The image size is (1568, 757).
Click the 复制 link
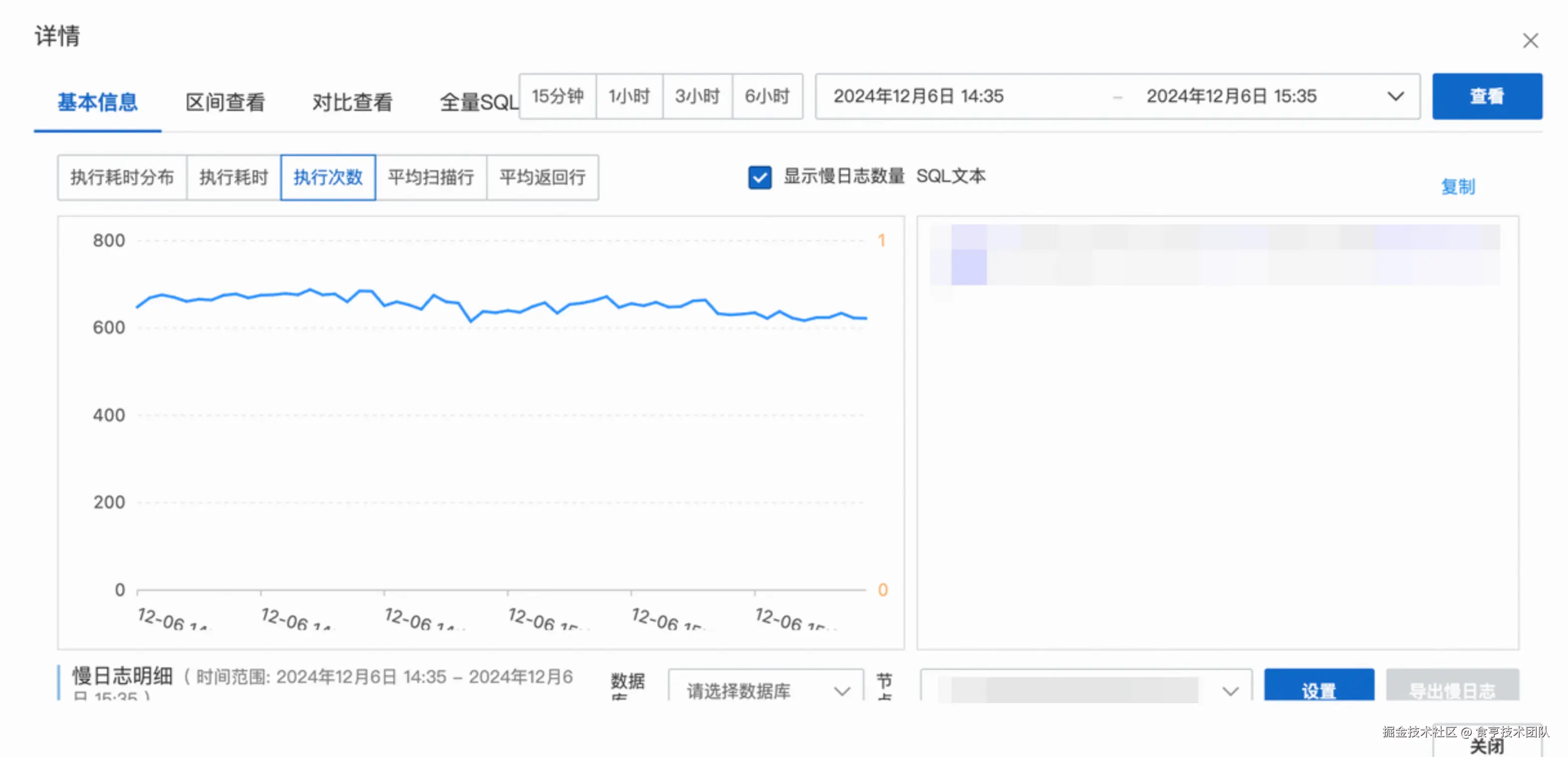point(1457,187)
